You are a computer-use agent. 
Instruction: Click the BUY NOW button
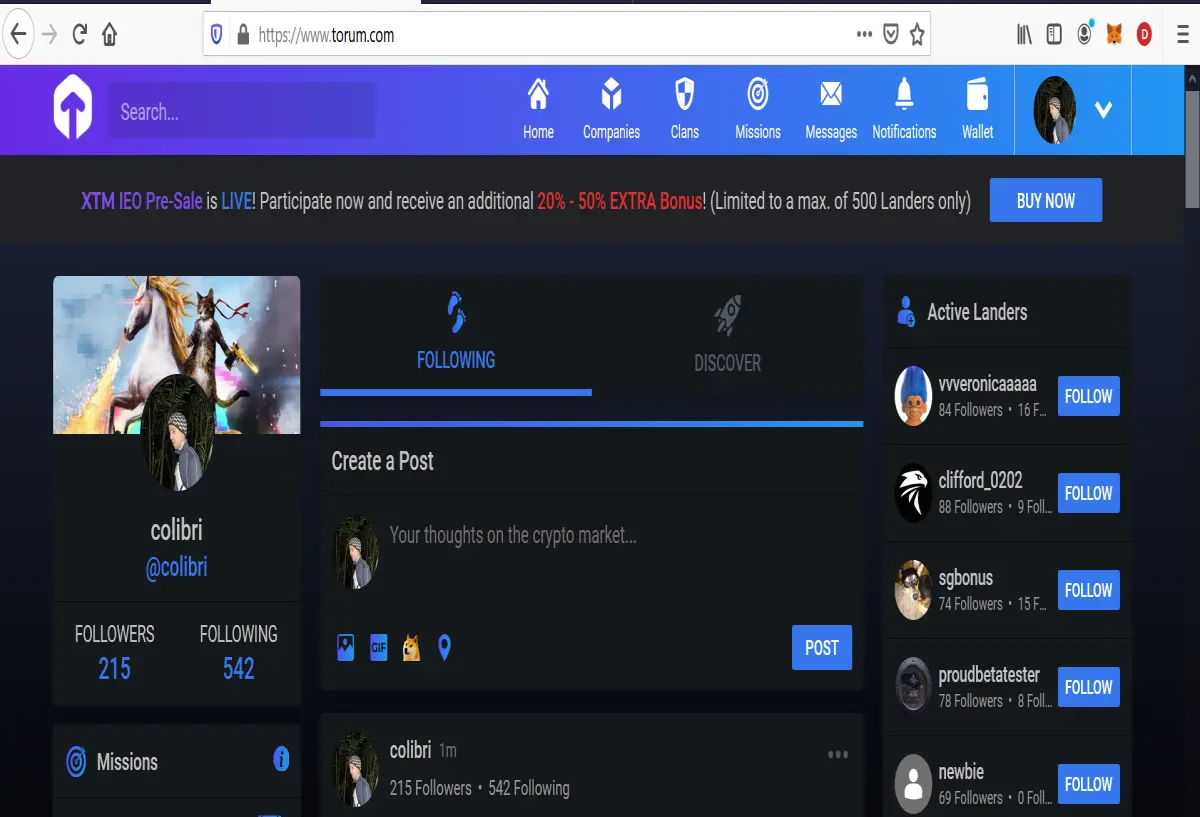point(1046,200)
